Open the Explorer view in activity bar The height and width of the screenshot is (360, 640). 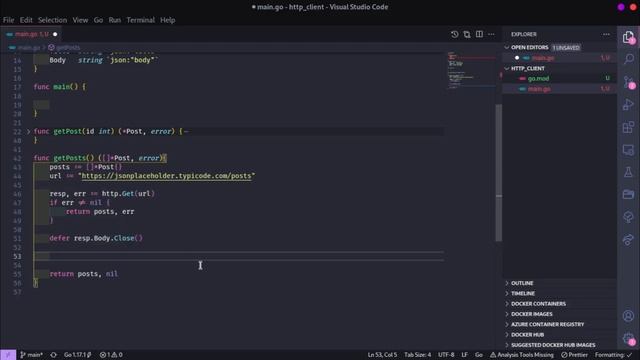(x=628, y=38)
